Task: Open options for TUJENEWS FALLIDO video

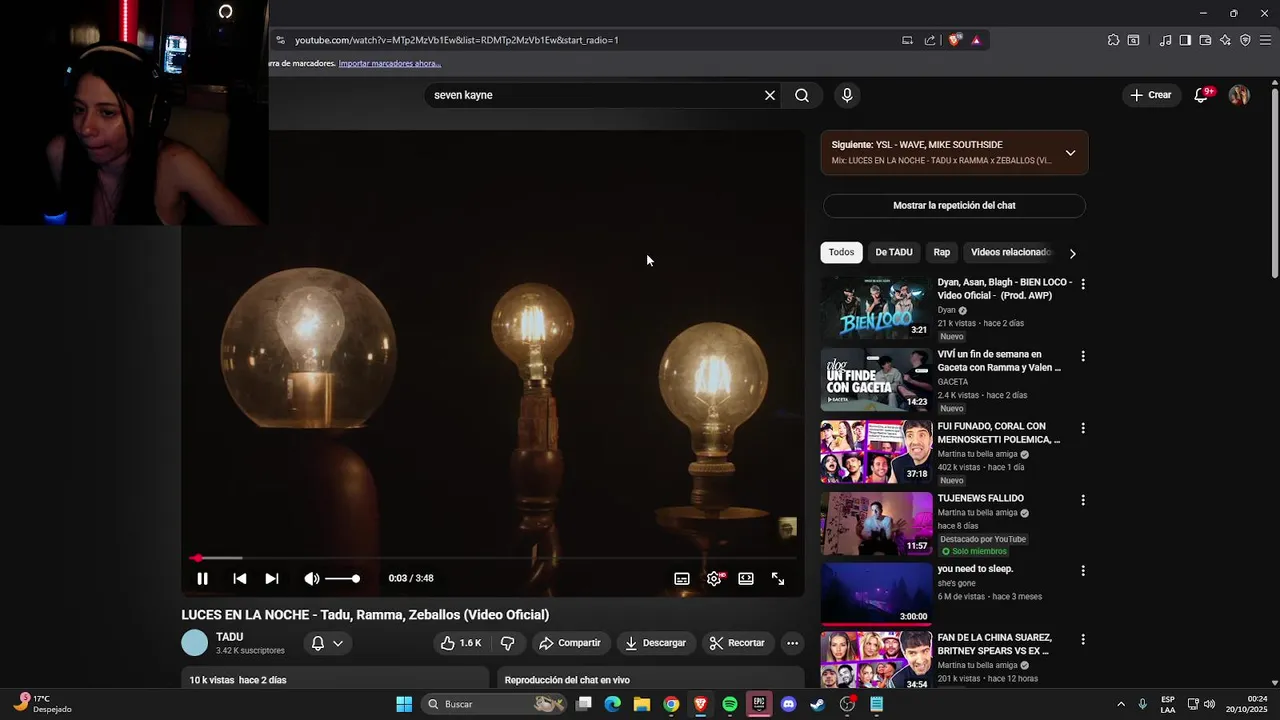Action: [x=1083, y=500]
